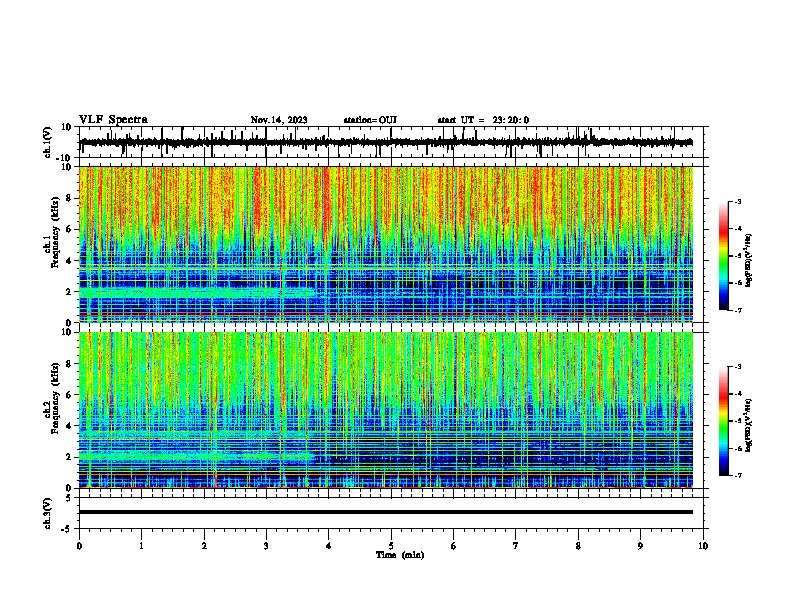Screen dimensions: 792x612
Task: Click the 2 kHz green emission band in ch.1
Action: tap(197, 292)
